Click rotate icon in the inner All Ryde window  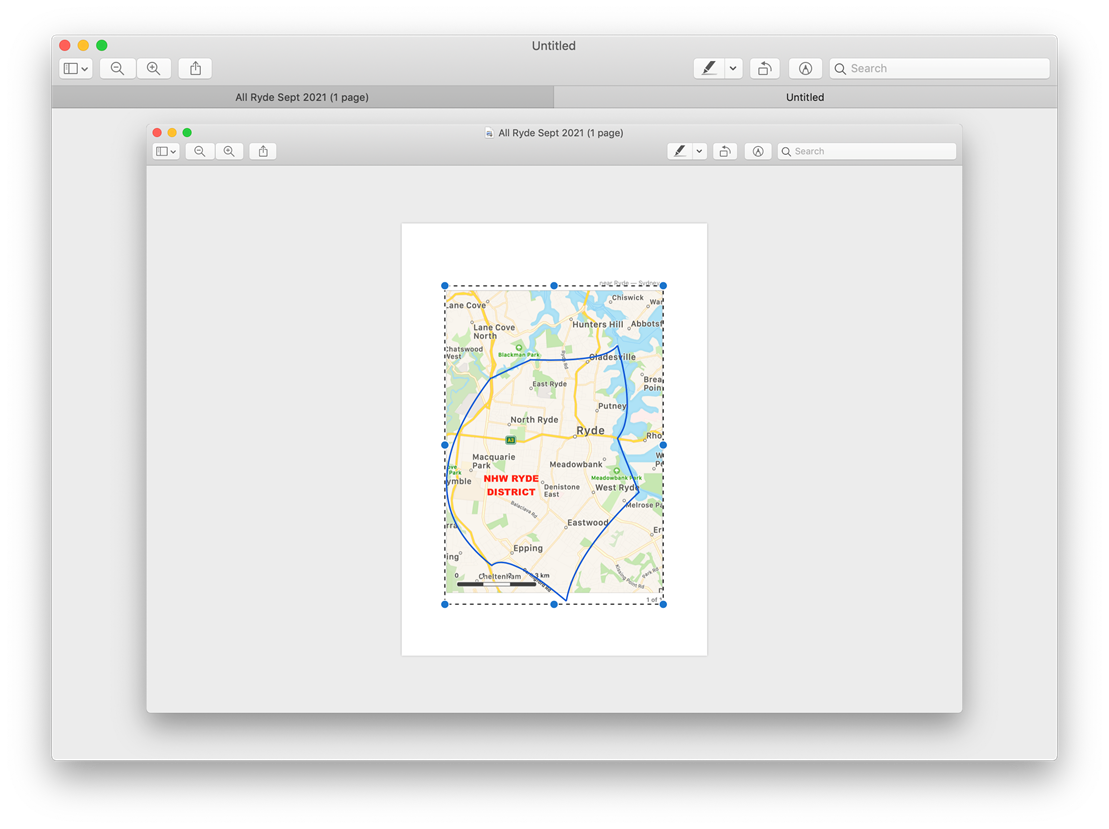(x=725, y=151)
